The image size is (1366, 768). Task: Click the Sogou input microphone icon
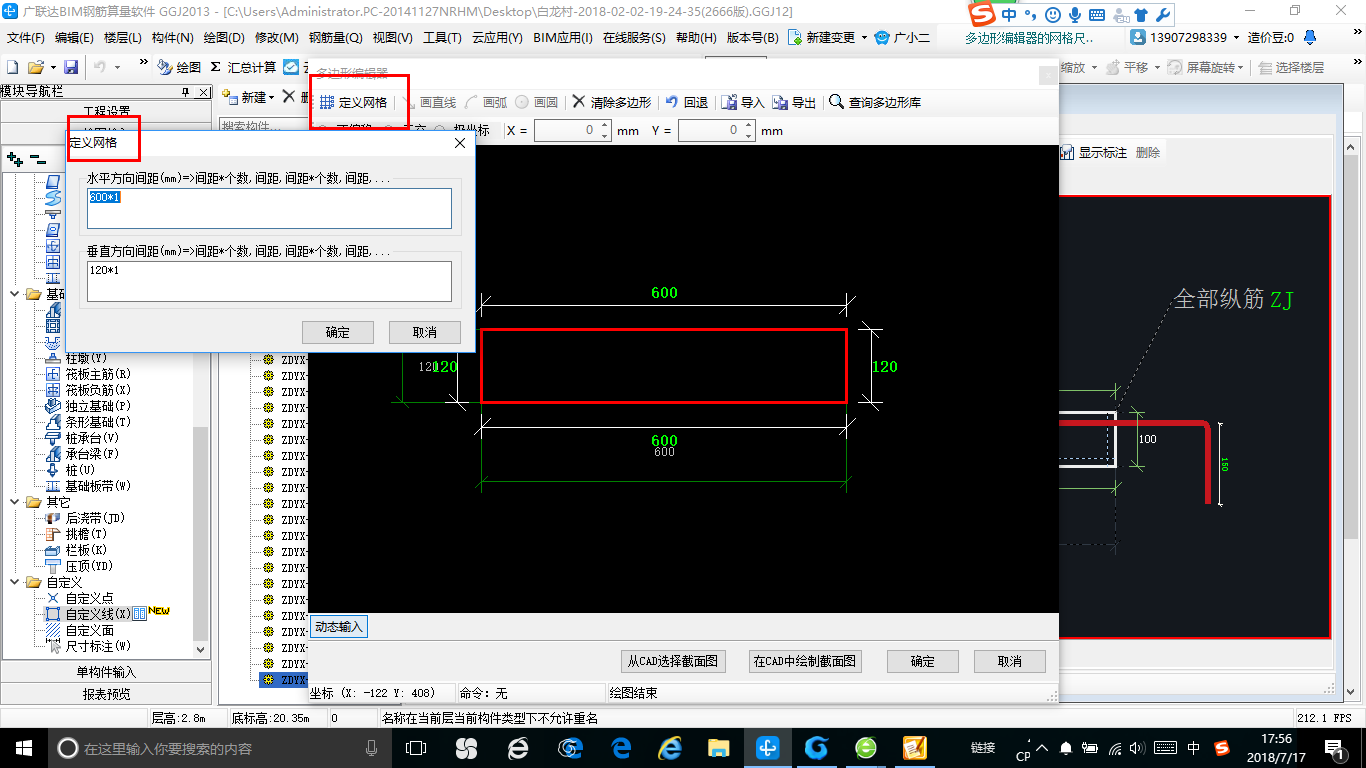coord(1075,15)
